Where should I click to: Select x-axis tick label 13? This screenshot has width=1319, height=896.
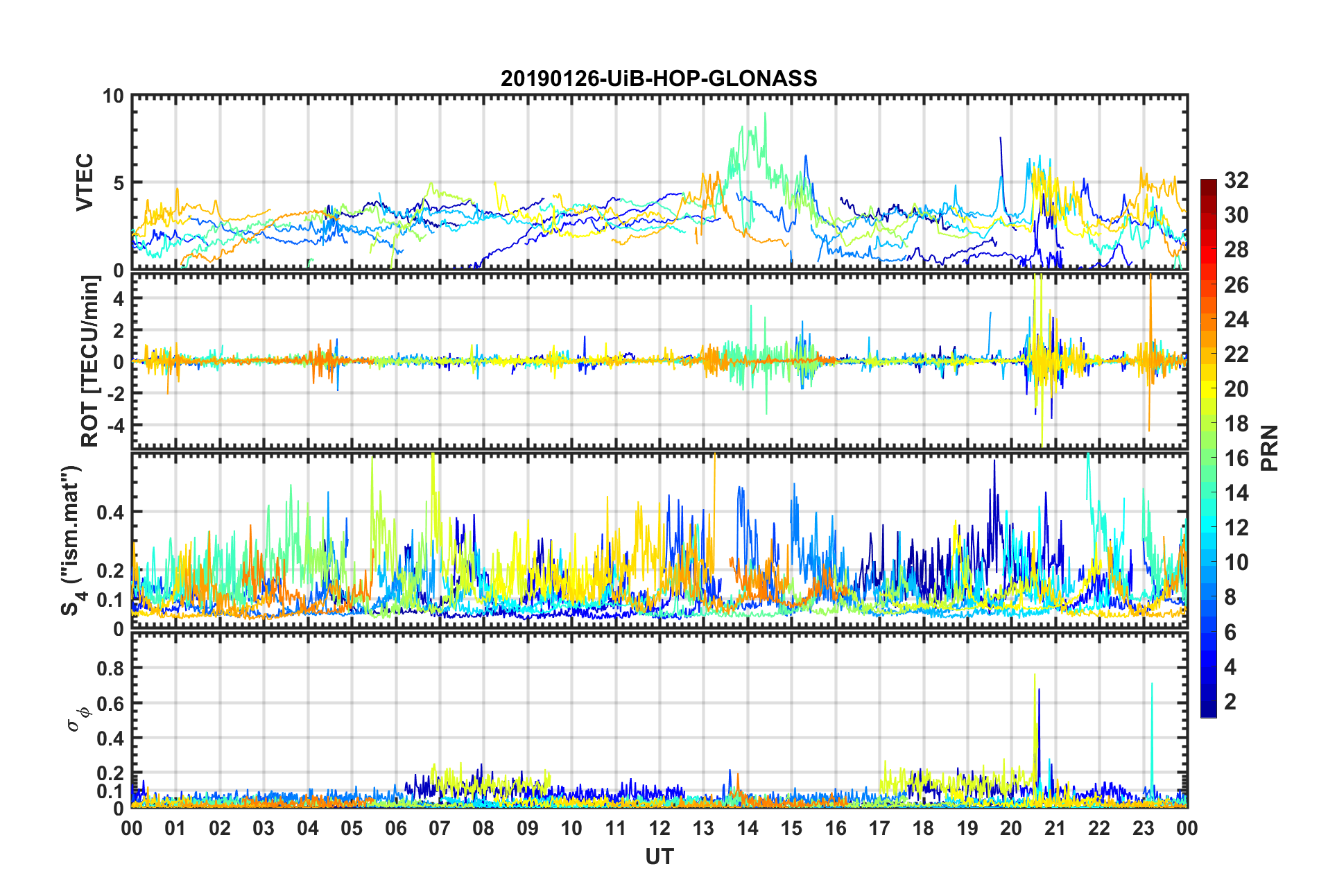click(703, 828)
